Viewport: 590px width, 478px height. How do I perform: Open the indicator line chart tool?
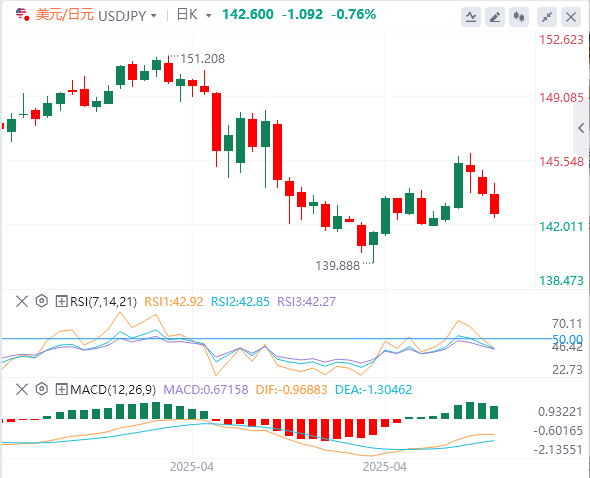point(471,17)
